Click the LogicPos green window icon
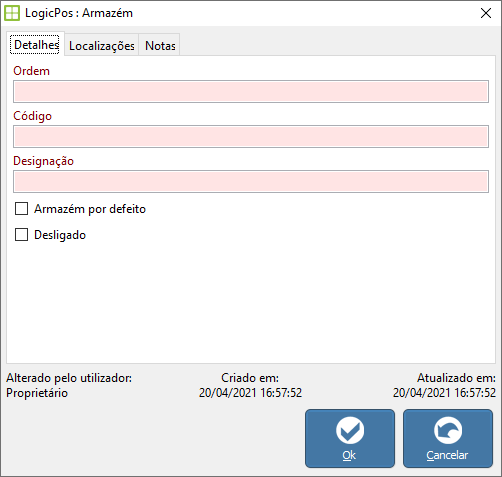The width and height of the screenshot is (502, 477). [x=12, y=13]
